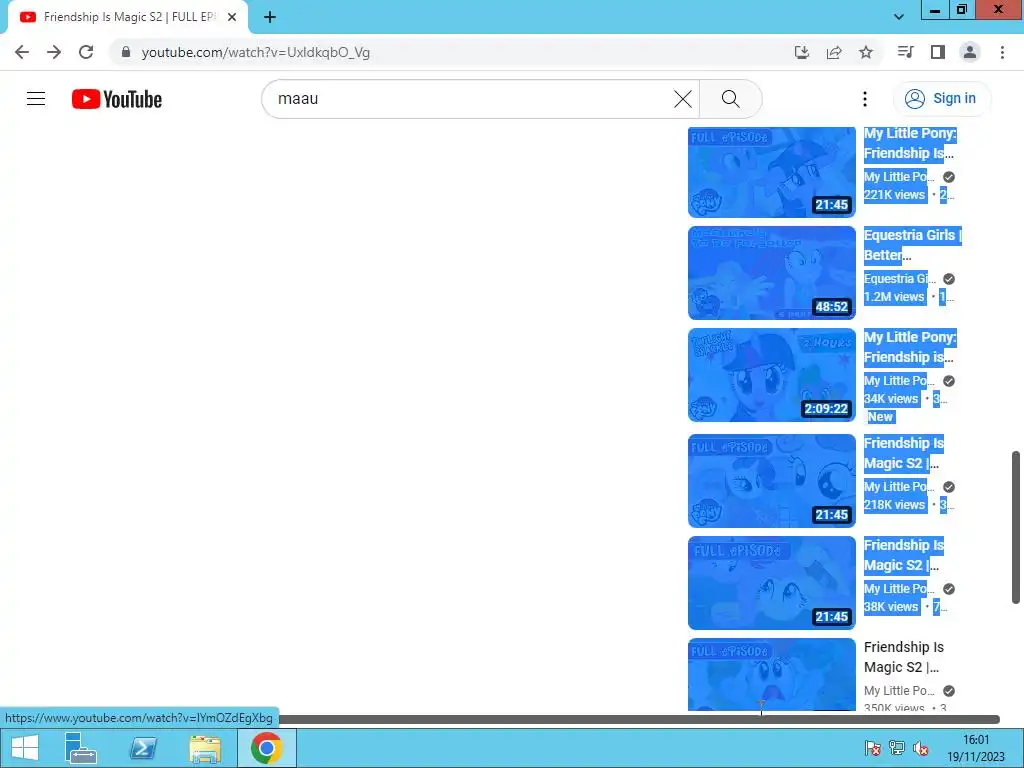The image size is (1024, 768).
Task: Click the Equestria Girls | Better title
Action: click(x=912, y=245)
